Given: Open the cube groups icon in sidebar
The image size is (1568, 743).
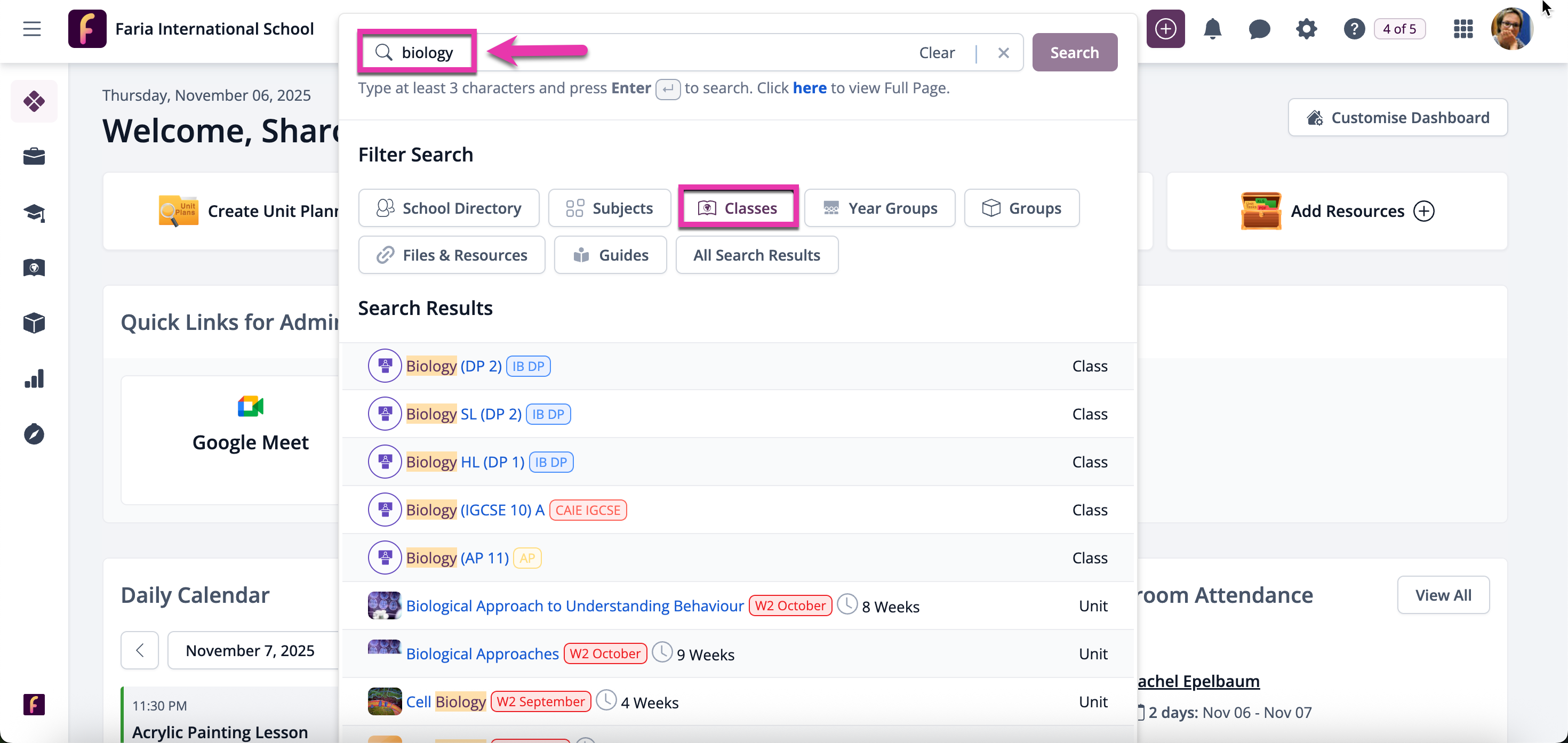Looking at the screenshot, I should [34, 323].
